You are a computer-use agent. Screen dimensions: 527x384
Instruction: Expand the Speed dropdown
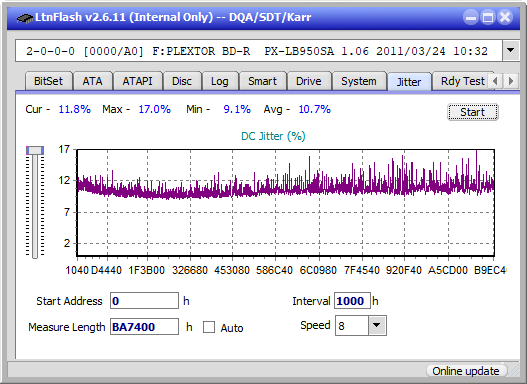point(377,326)
